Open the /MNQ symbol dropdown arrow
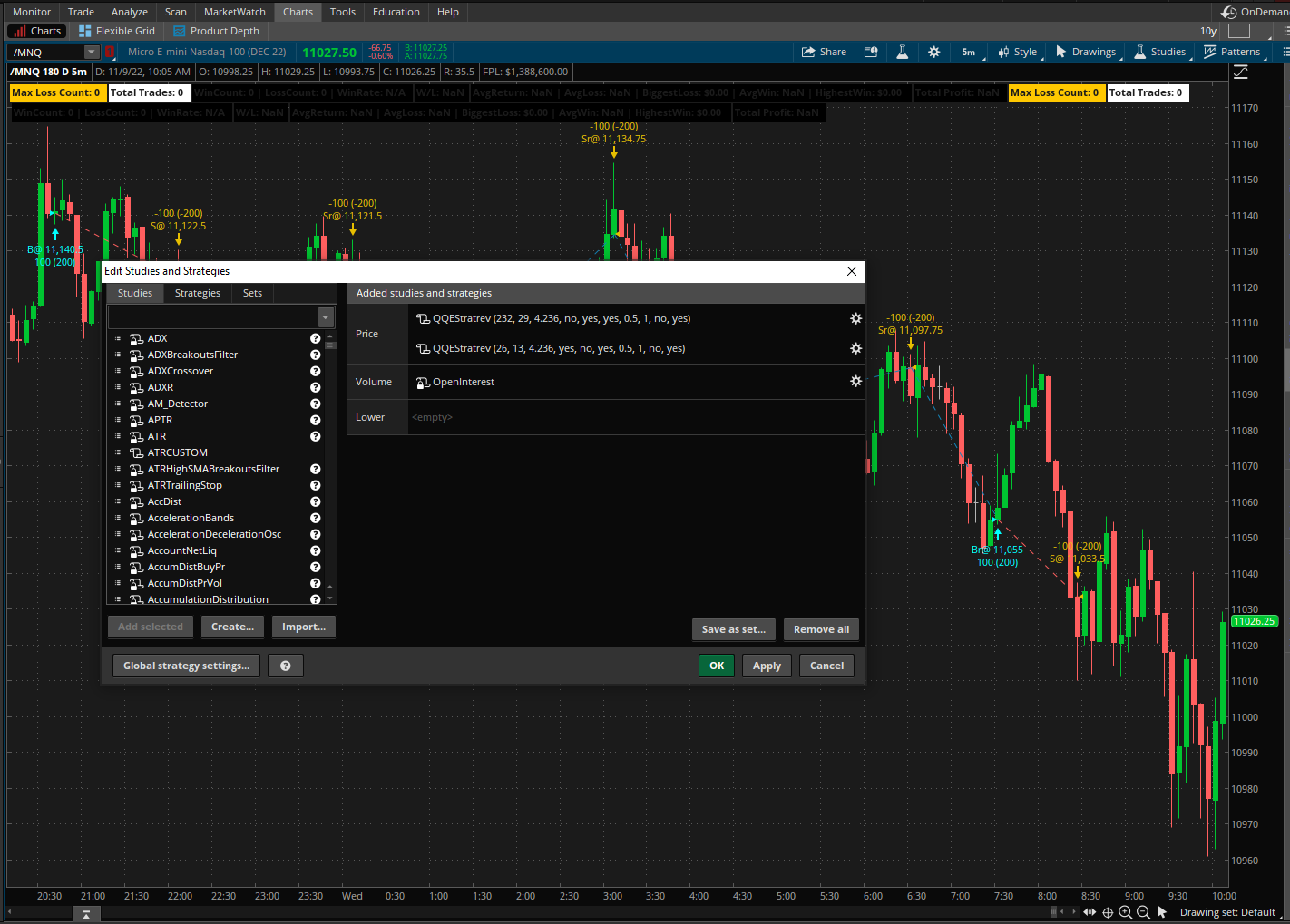The image size is (1290, 924). [x=91, y=52]
